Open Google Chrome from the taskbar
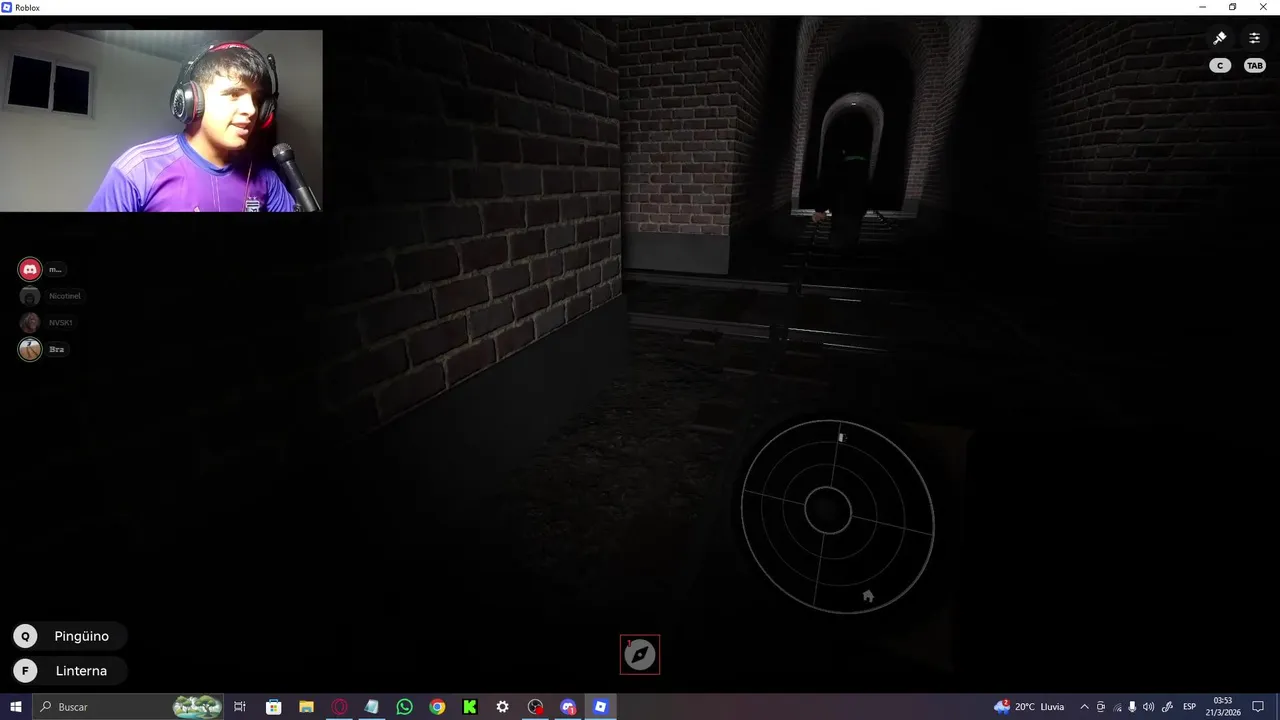Viewport: 1280px width, 720px height. [437, 707]
